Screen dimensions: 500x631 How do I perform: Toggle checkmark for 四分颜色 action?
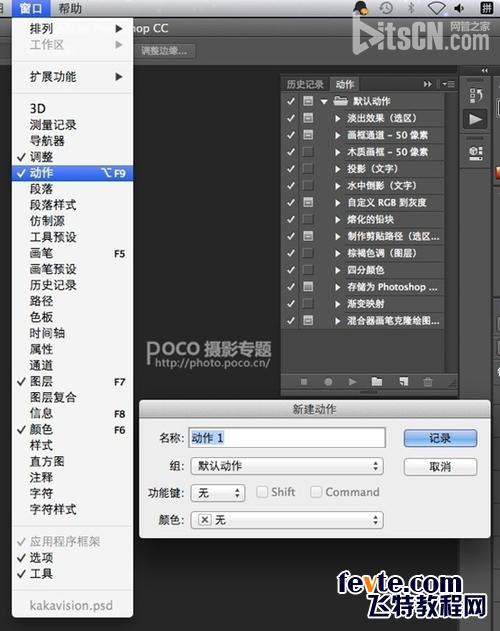click(x=291, y=270)
